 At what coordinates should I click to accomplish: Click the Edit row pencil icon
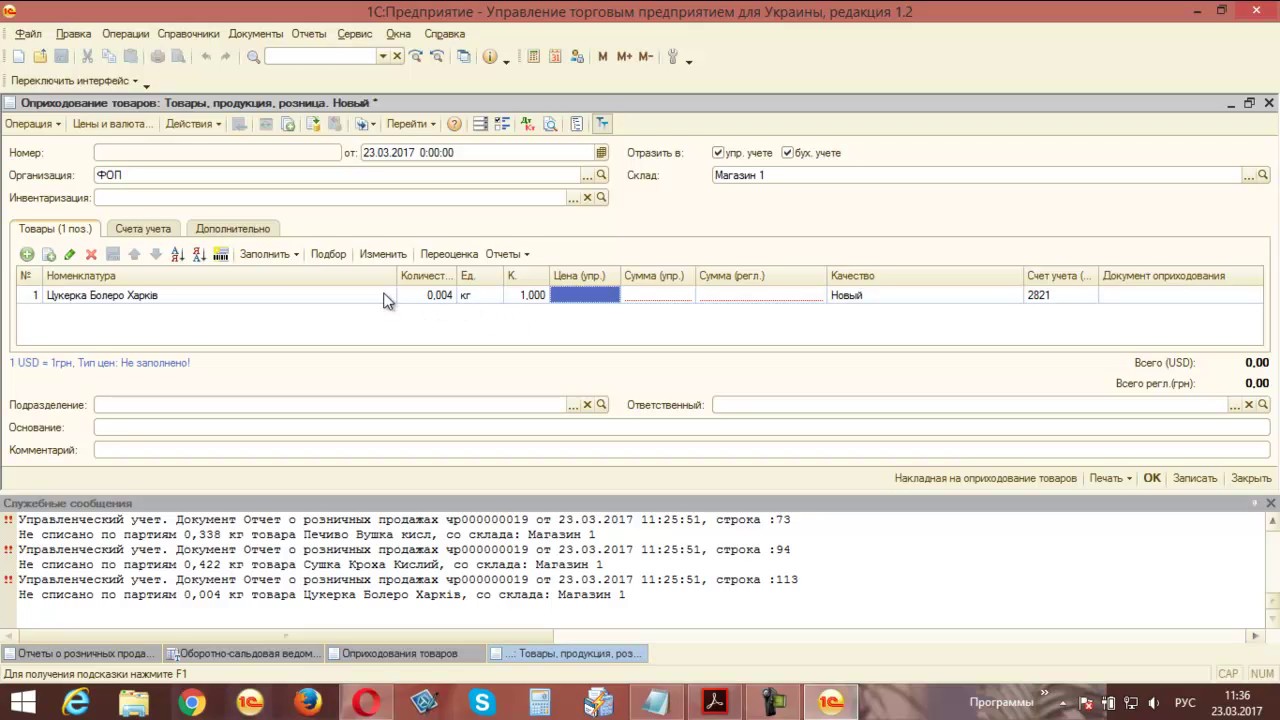pos(70,254)
